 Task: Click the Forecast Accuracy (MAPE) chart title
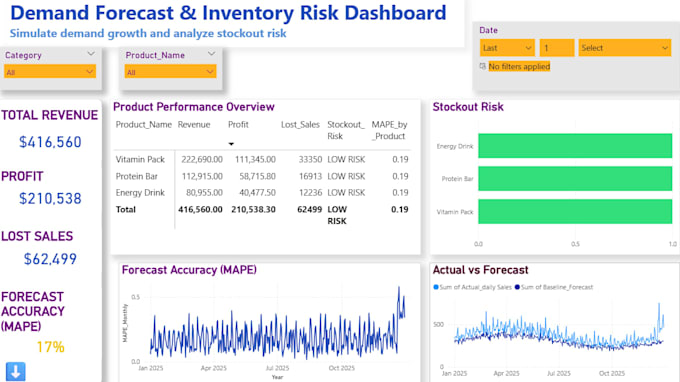(189, 270)
